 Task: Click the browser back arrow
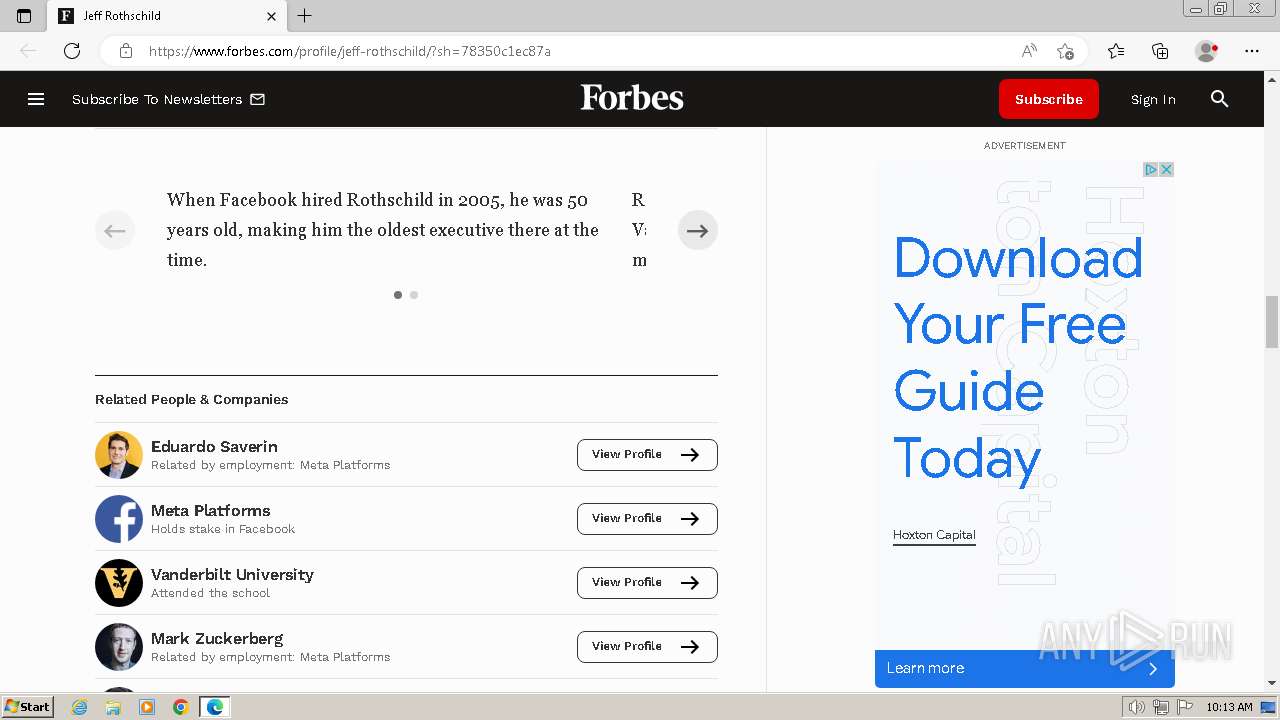click(28, 51)
